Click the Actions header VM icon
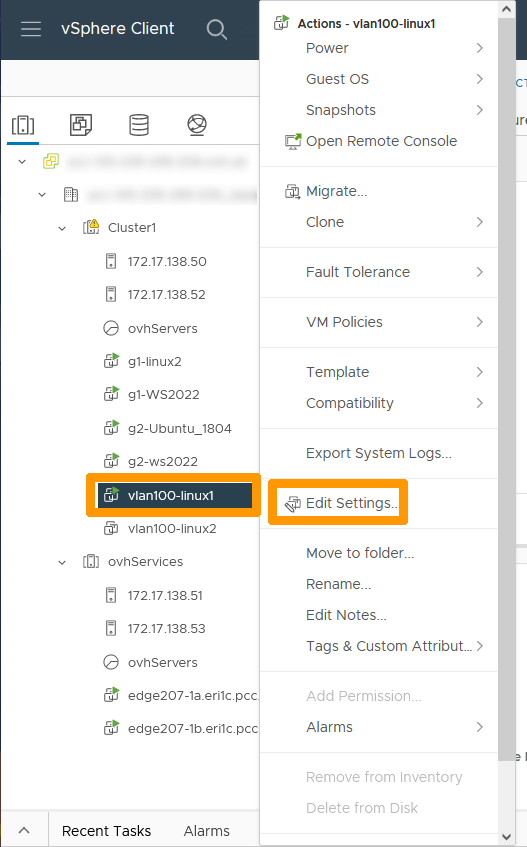This screenshot has width=527, height=847. point(281,23)
